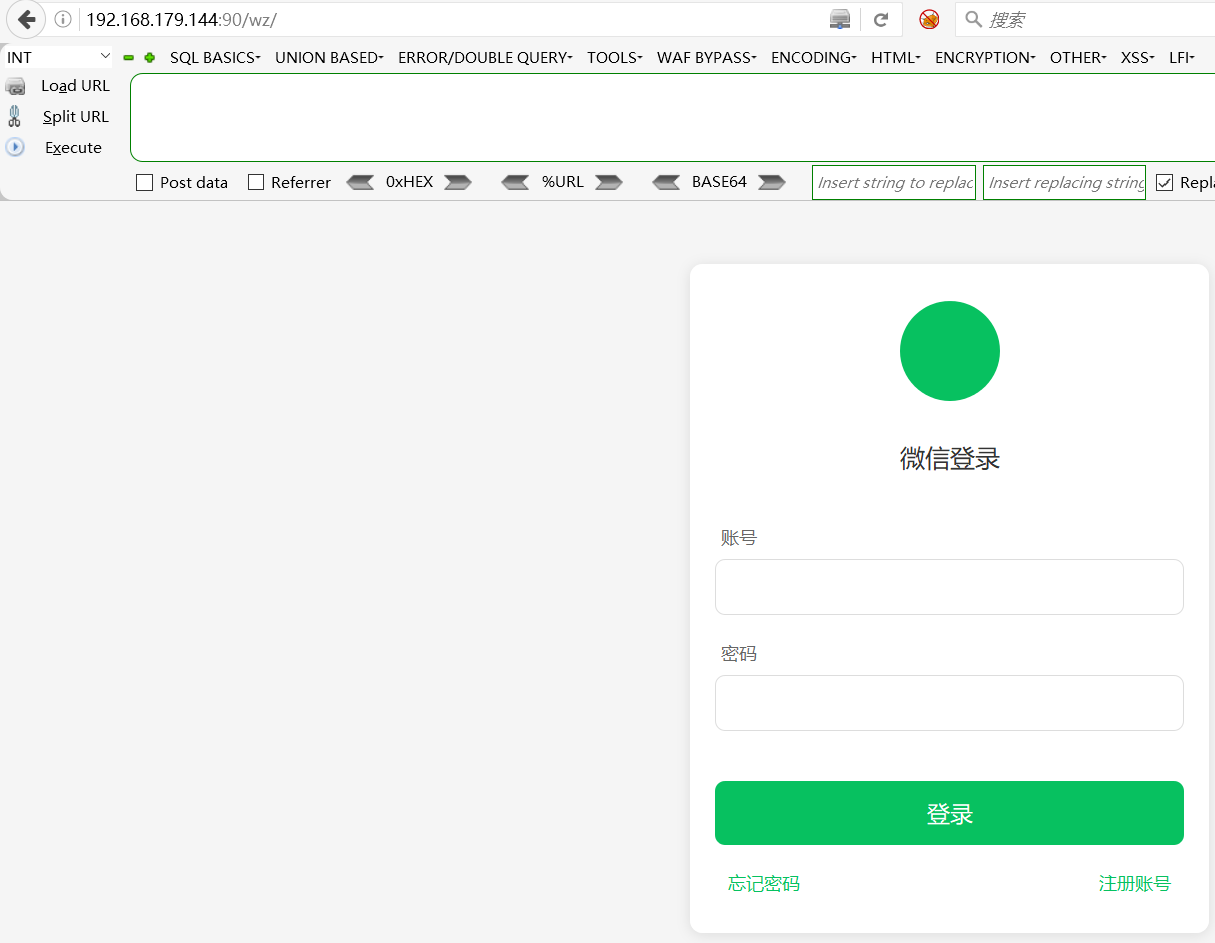Open the LFI menu
The width and height of the screenshot is (1215, 943).
coord(1182,57)
